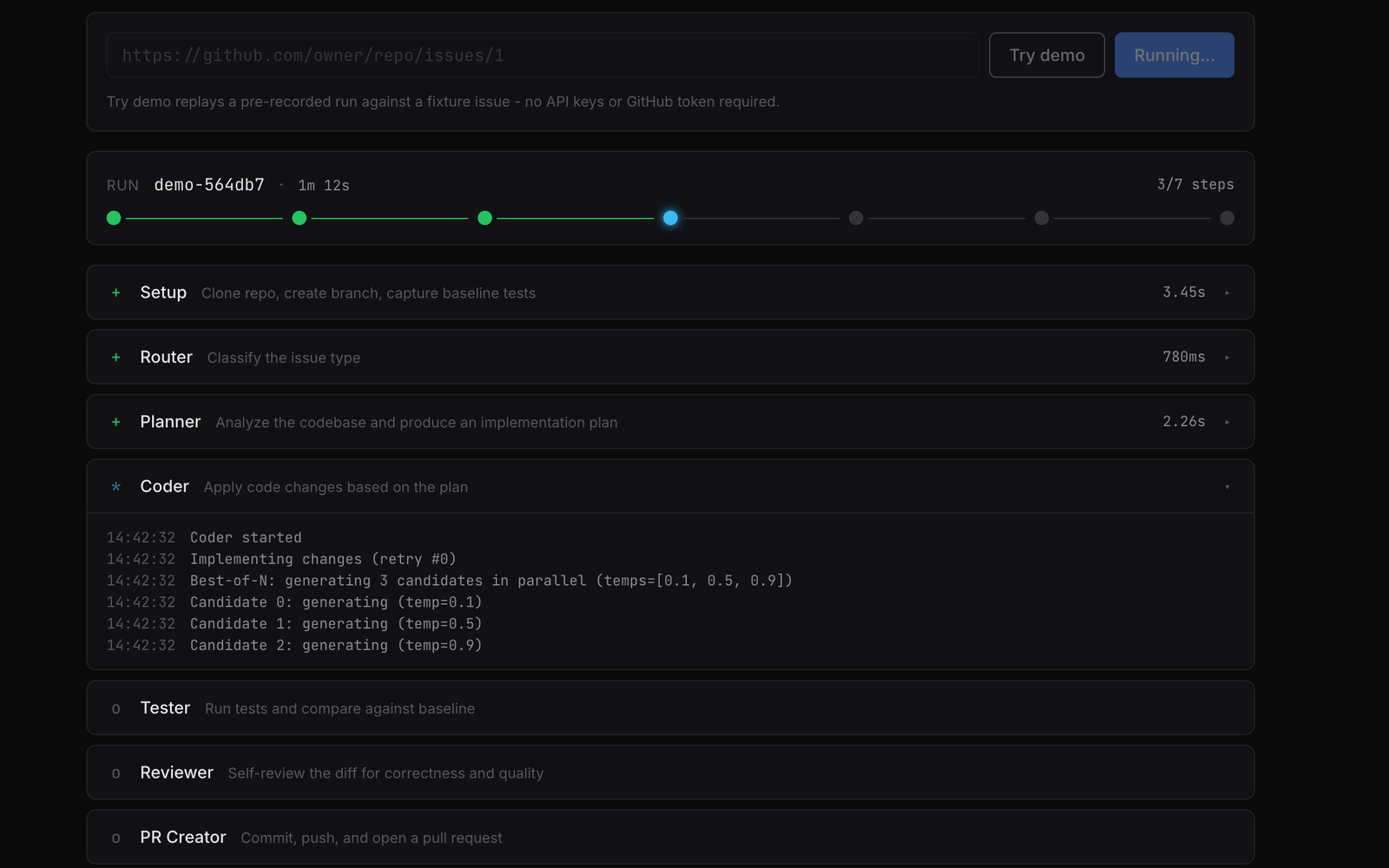Expand the Setup step arrow

(1227, 293)
